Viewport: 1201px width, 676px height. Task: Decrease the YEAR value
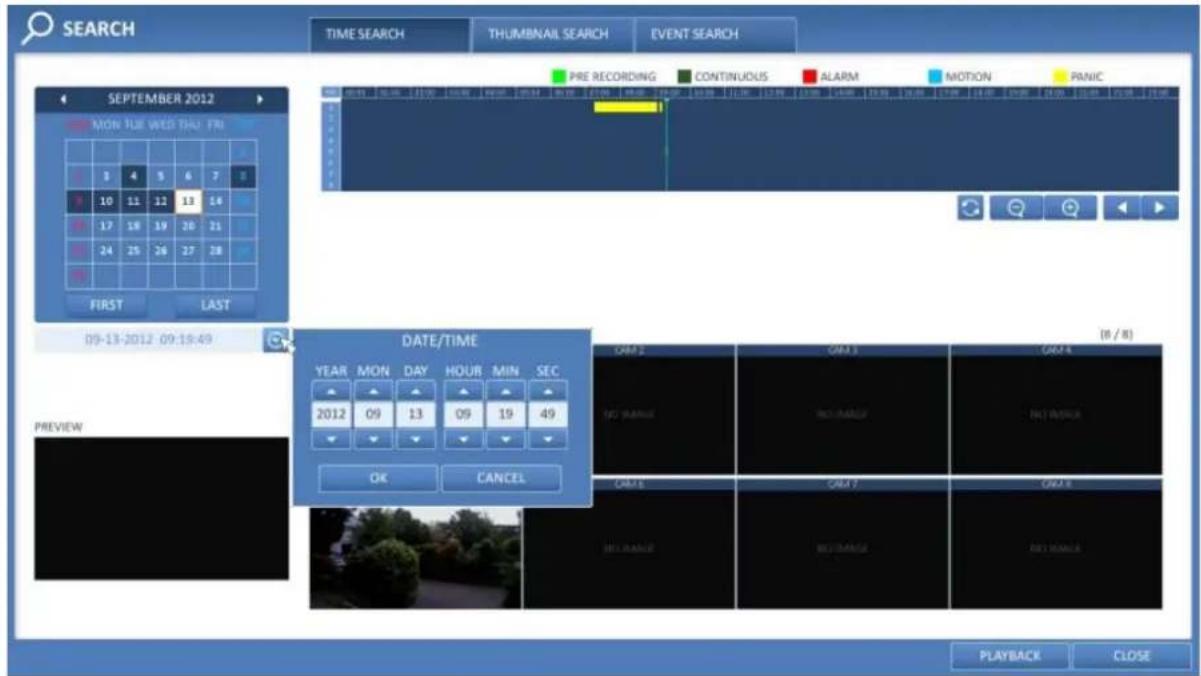[332, 439]
